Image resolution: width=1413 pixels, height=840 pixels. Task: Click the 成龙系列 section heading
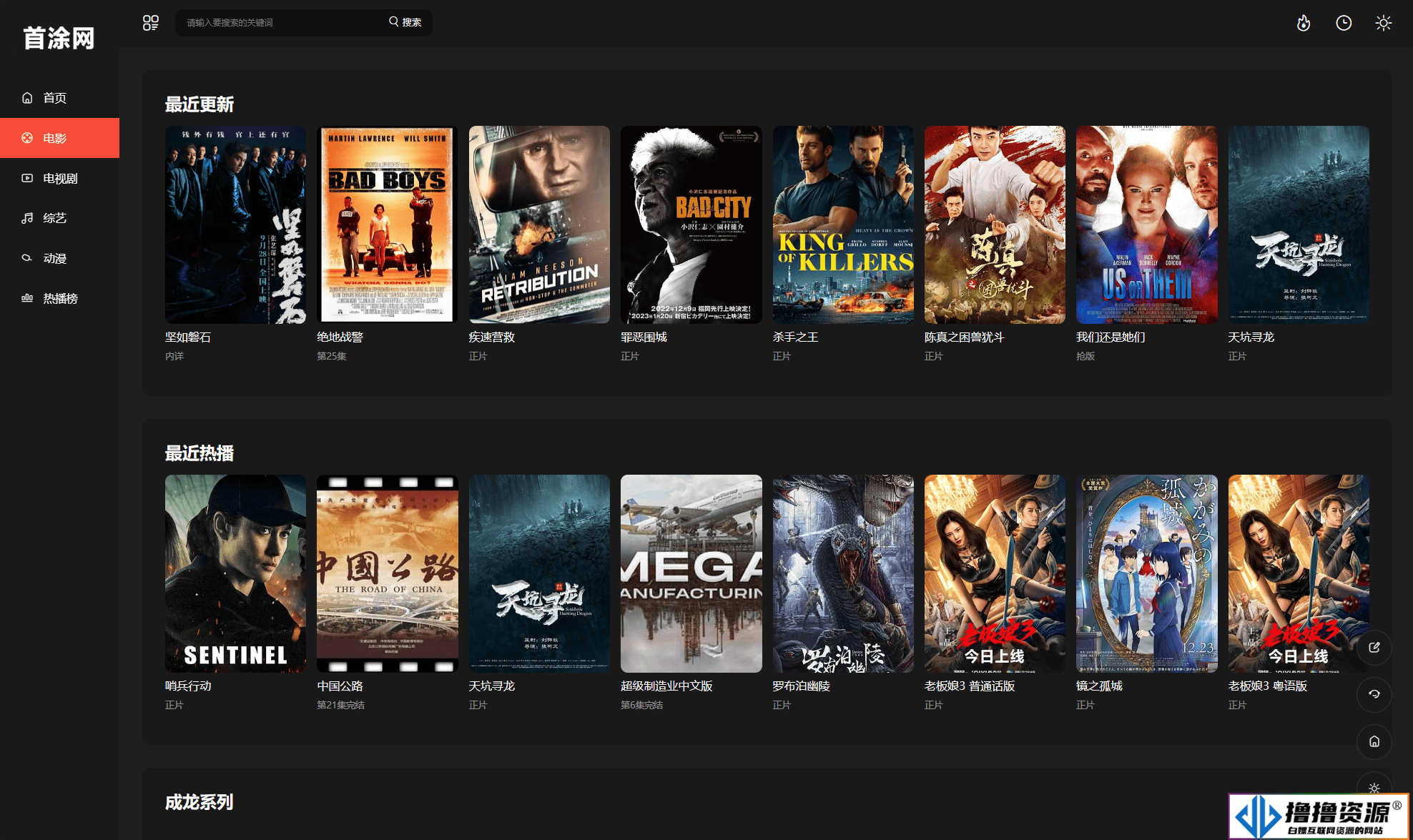point(200,802)
